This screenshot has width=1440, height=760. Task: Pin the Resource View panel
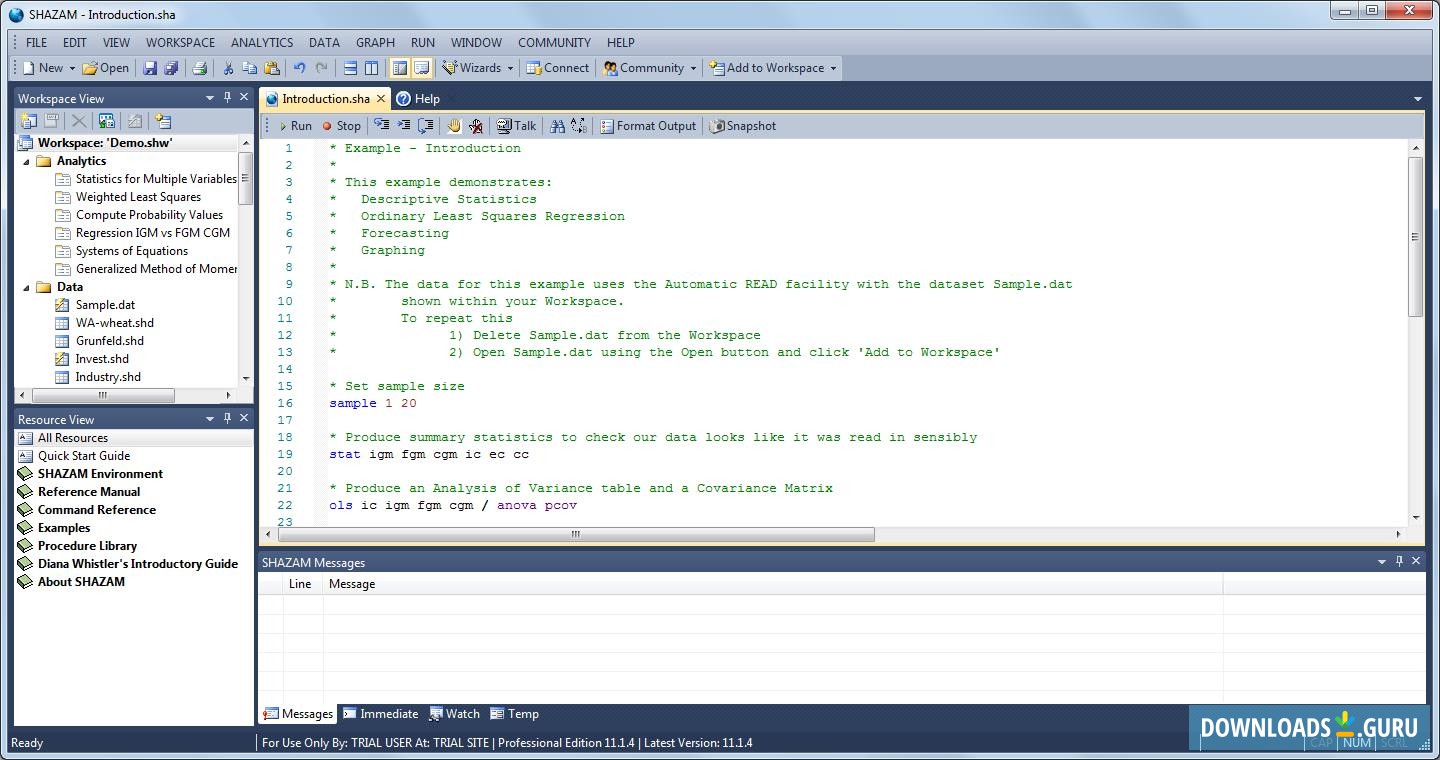pos(227,419)
